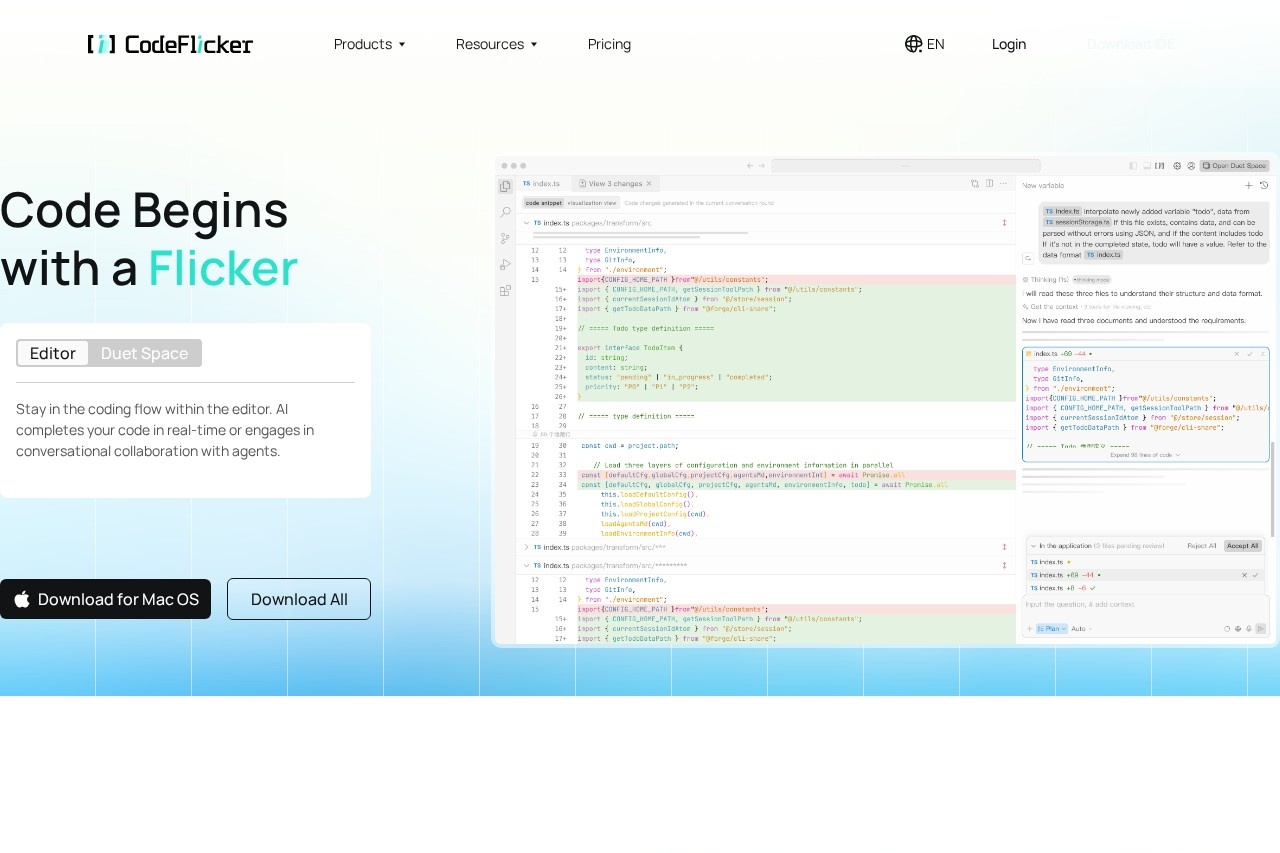Click Reject All in review panel
The height and width of the screenshot is (853, 1280).
pyautogui.click(x=1202, y=546)
